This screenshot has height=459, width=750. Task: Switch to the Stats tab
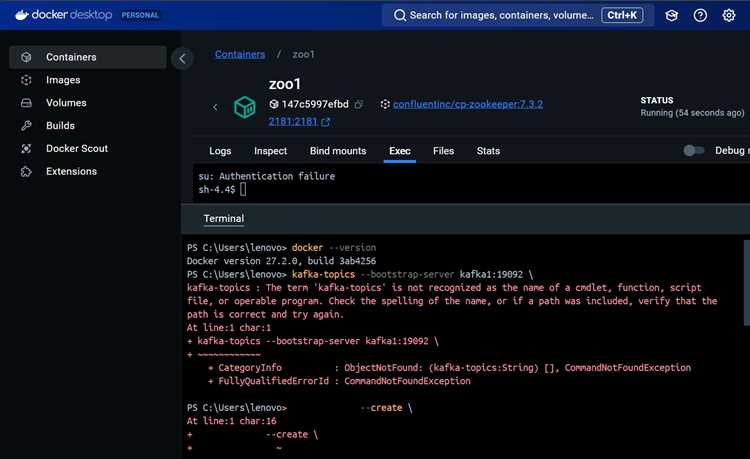488,151
